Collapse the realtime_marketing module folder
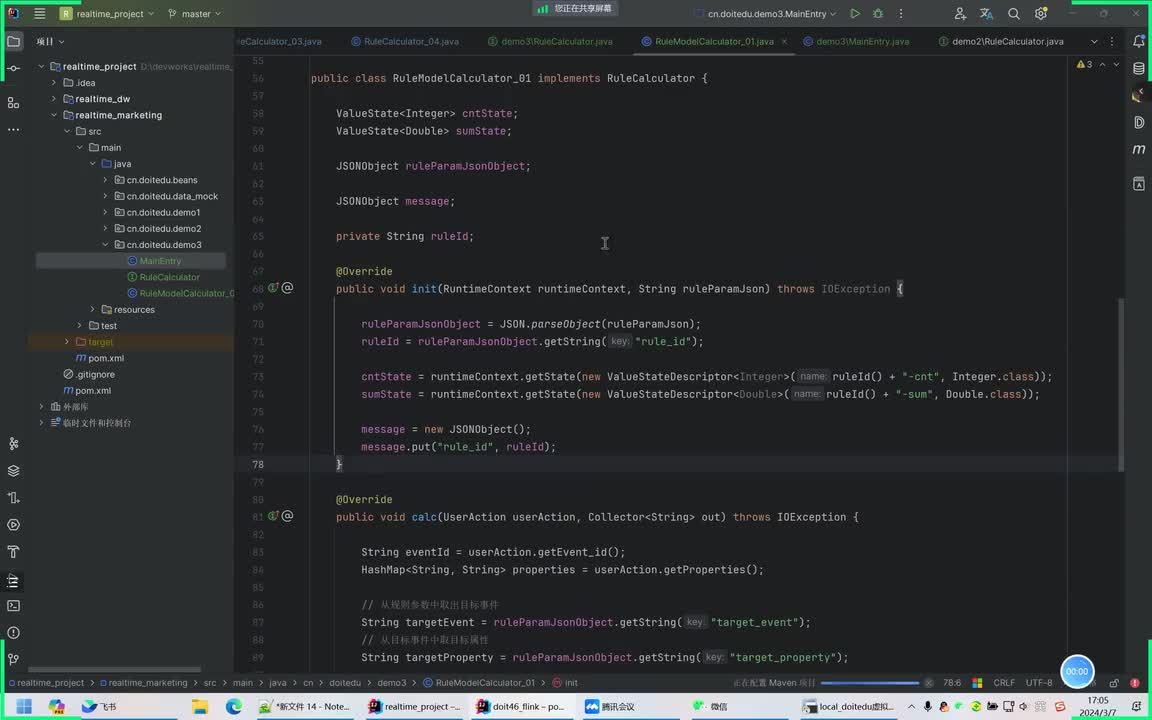1152x720 pixels. pos(54,115)
